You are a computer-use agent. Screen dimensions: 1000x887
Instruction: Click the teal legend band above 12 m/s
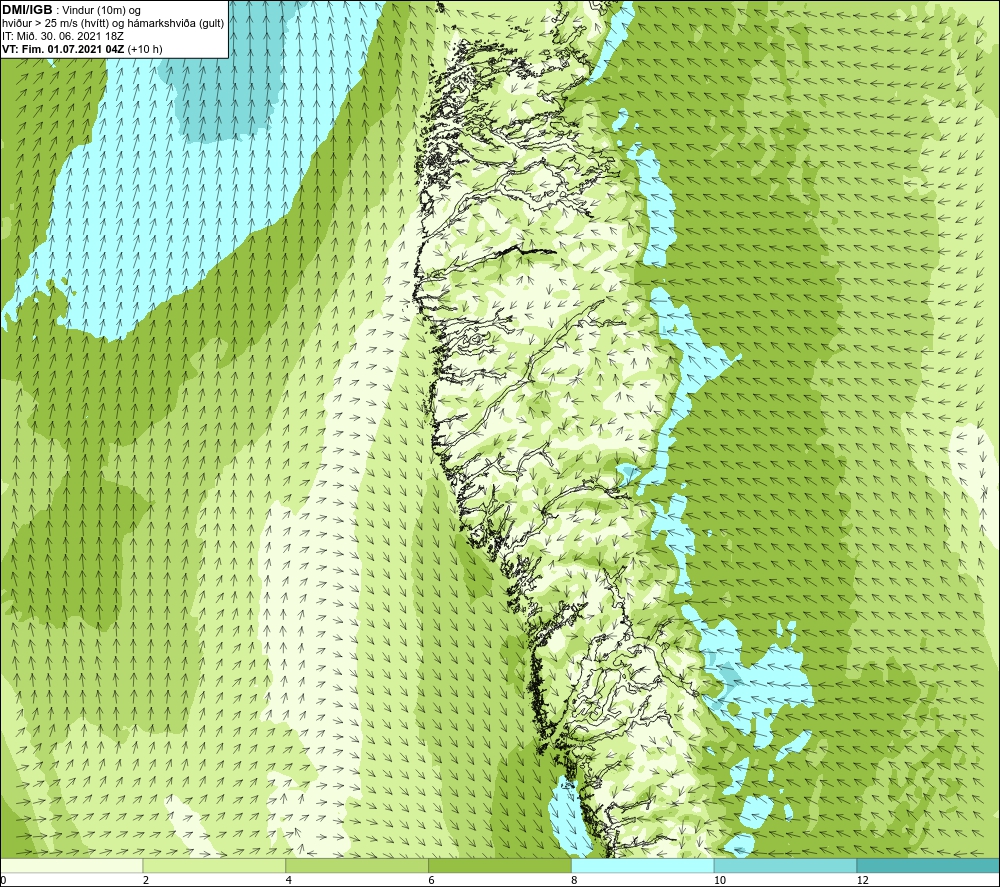point(929,865)
